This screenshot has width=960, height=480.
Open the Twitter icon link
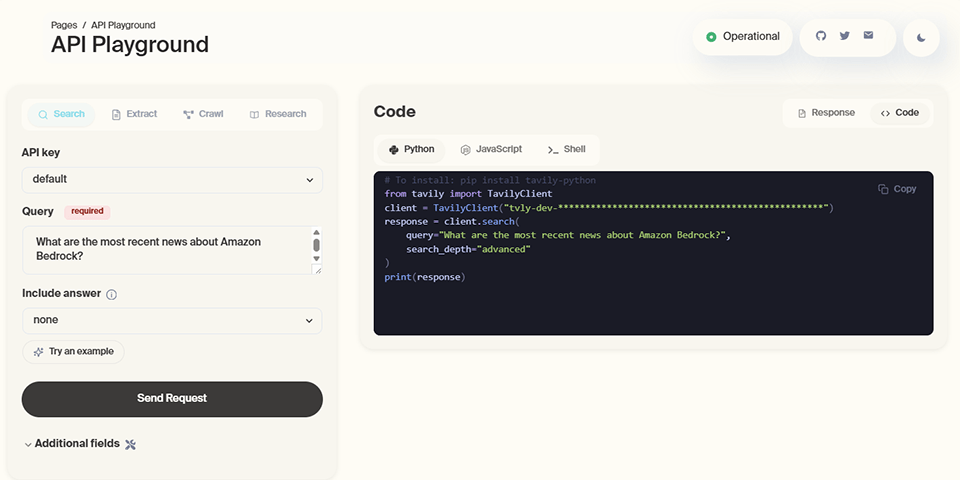pyautogui.click(x=845, y=36)
